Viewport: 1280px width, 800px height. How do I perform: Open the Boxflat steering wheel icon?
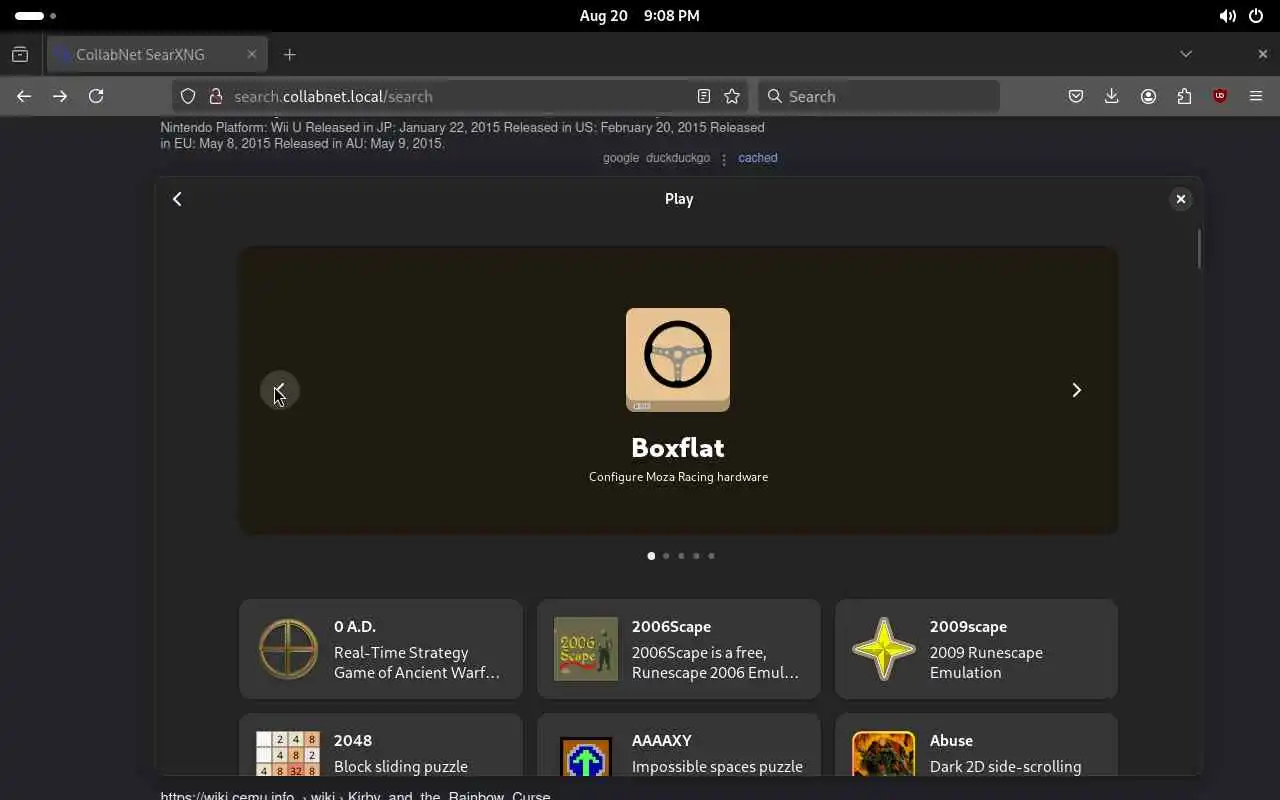click(678, 360)
